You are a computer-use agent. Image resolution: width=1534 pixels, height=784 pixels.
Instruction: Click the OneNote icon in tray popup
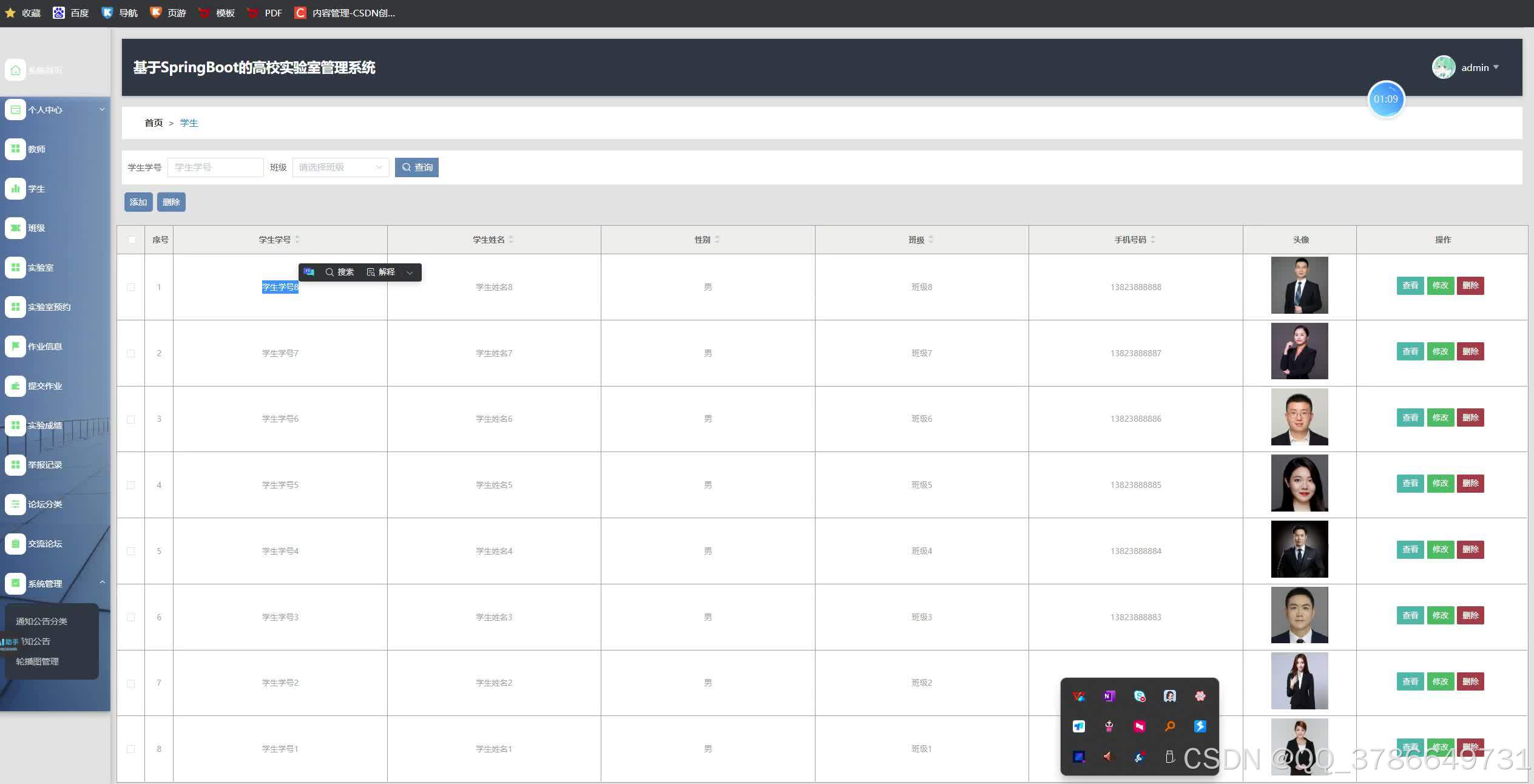(1109, 696)
